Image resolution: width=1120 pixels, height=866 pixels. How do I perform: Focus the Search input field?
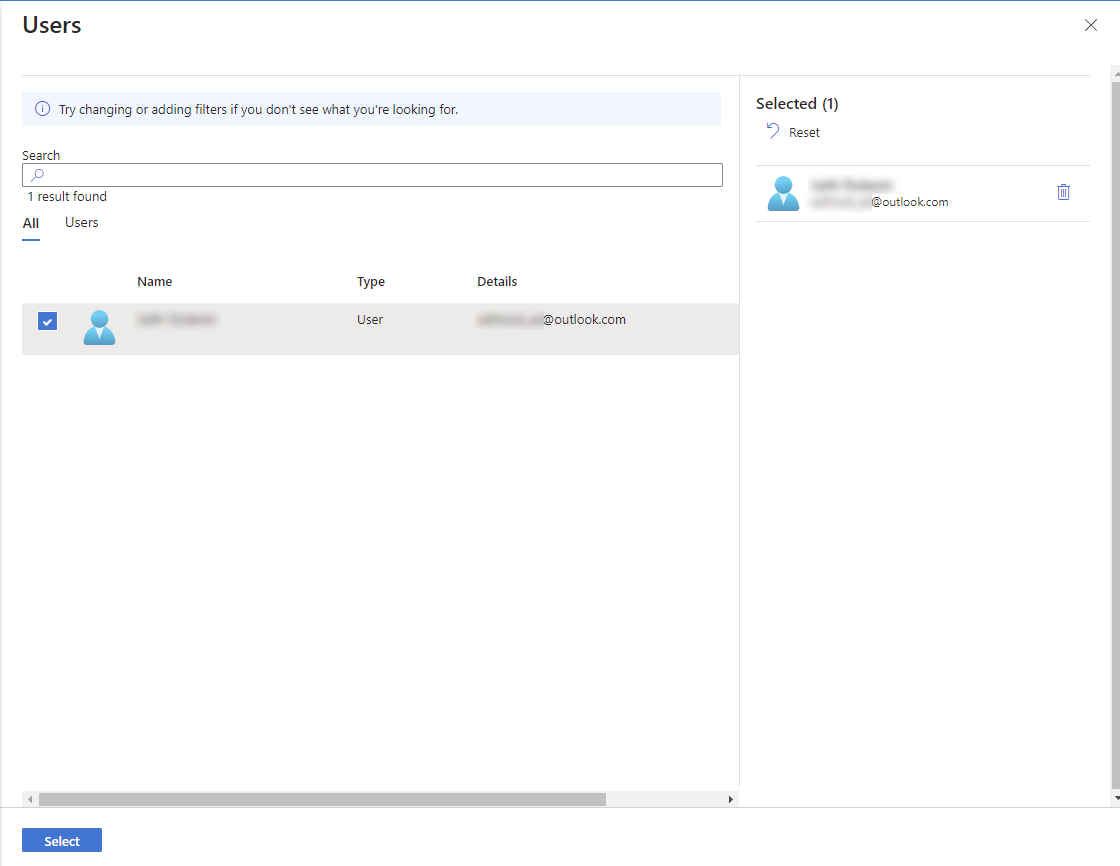380,175
